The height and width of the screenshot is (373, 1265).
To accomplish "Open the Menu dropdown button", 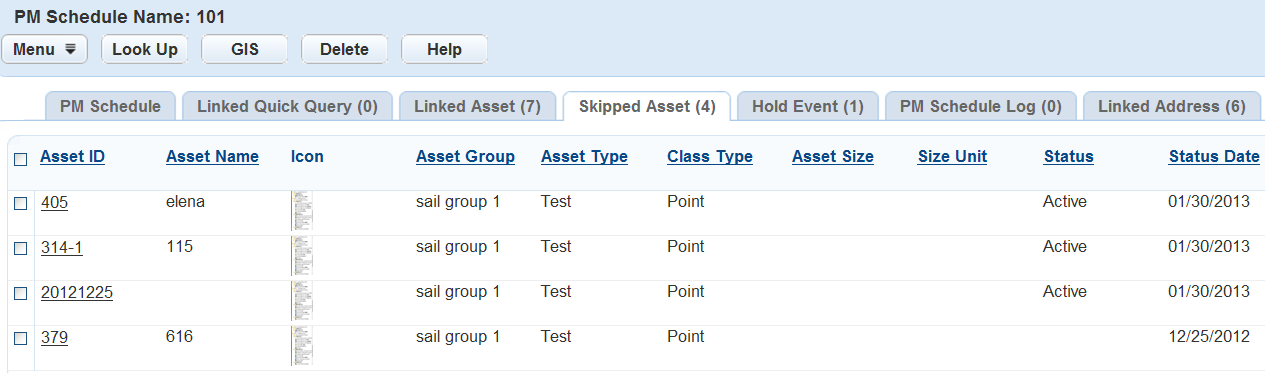I will [x=45, y=49].
